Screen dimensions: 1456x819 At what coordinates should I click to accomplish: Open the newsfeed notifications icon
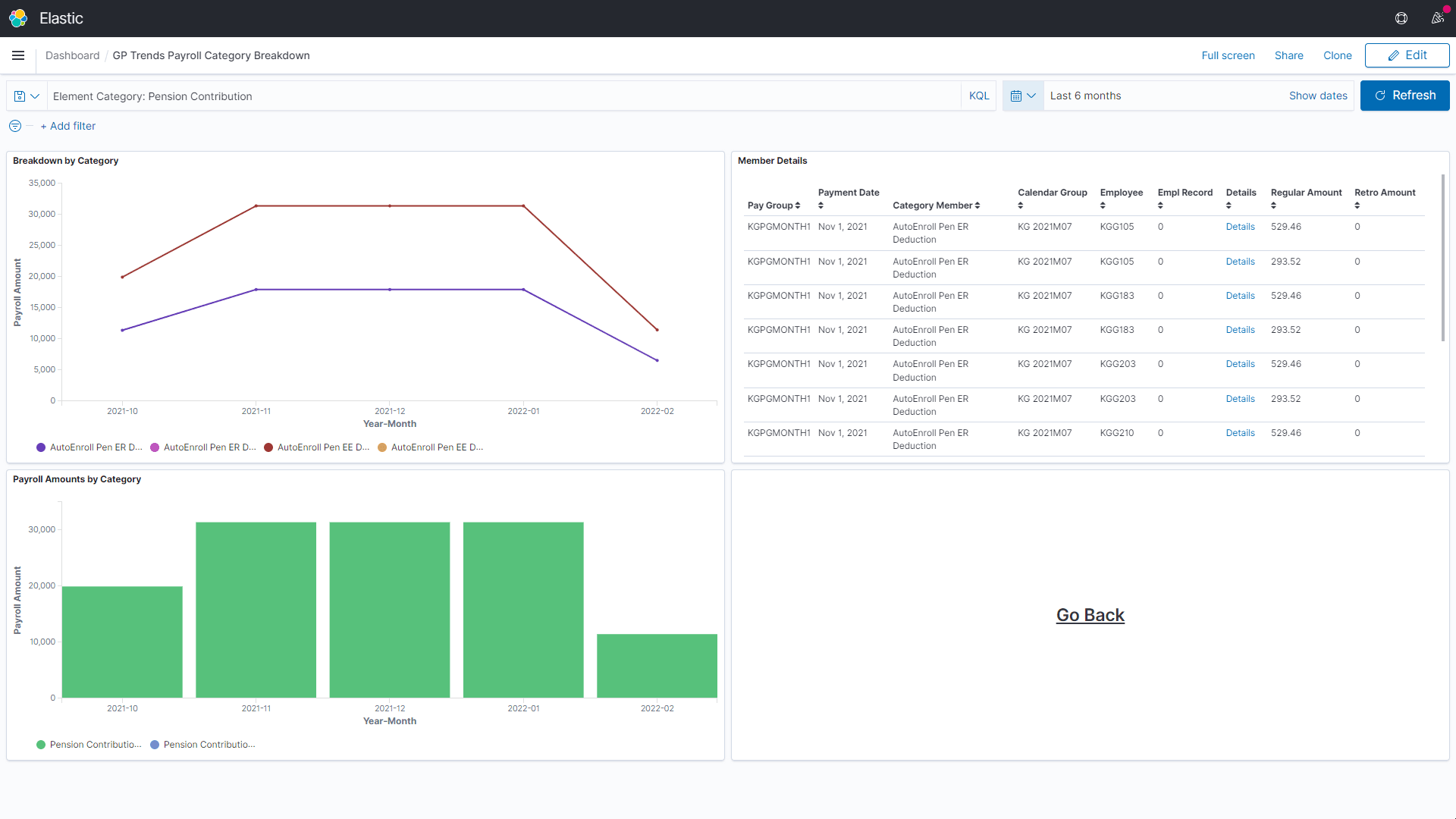click(x=1437, y=18)
